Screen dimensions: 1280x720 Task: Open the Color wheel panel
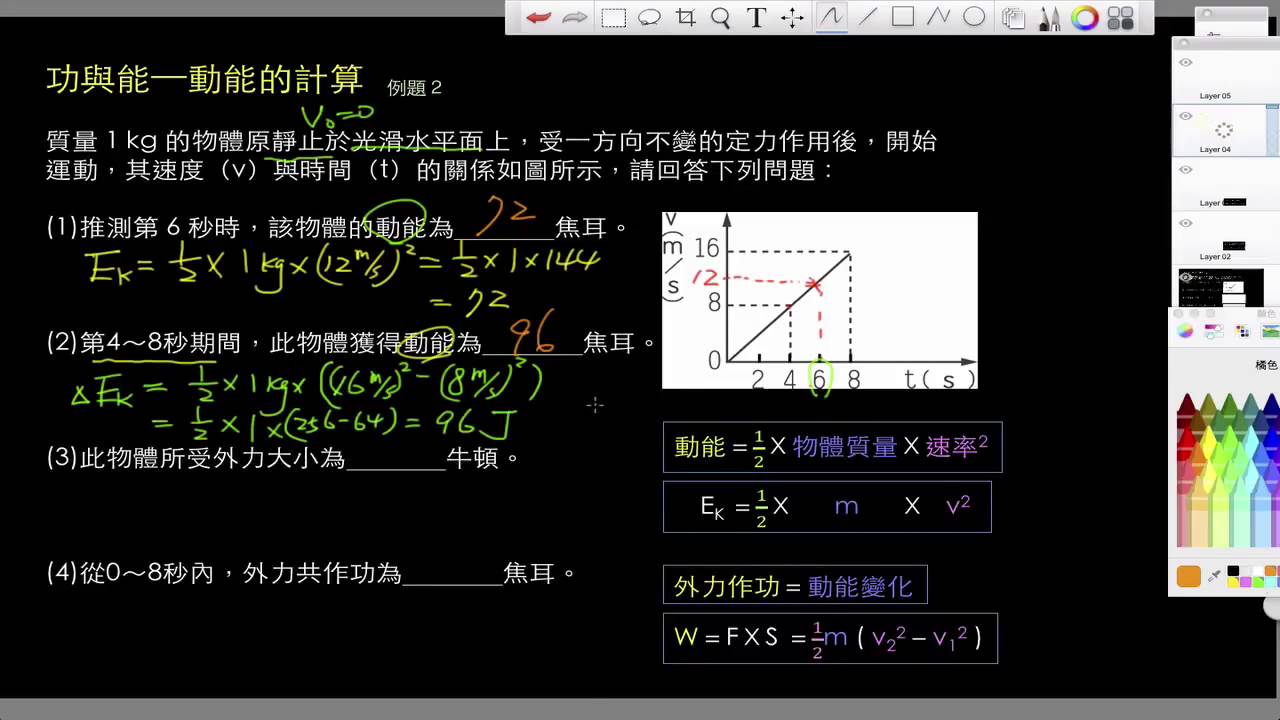point(1084,18)
